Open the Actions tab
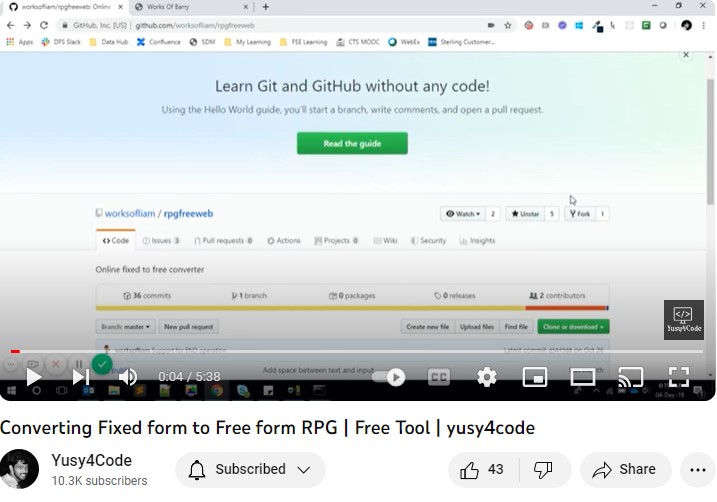Viewport: 717px width, 502px height. coord(284,240)
